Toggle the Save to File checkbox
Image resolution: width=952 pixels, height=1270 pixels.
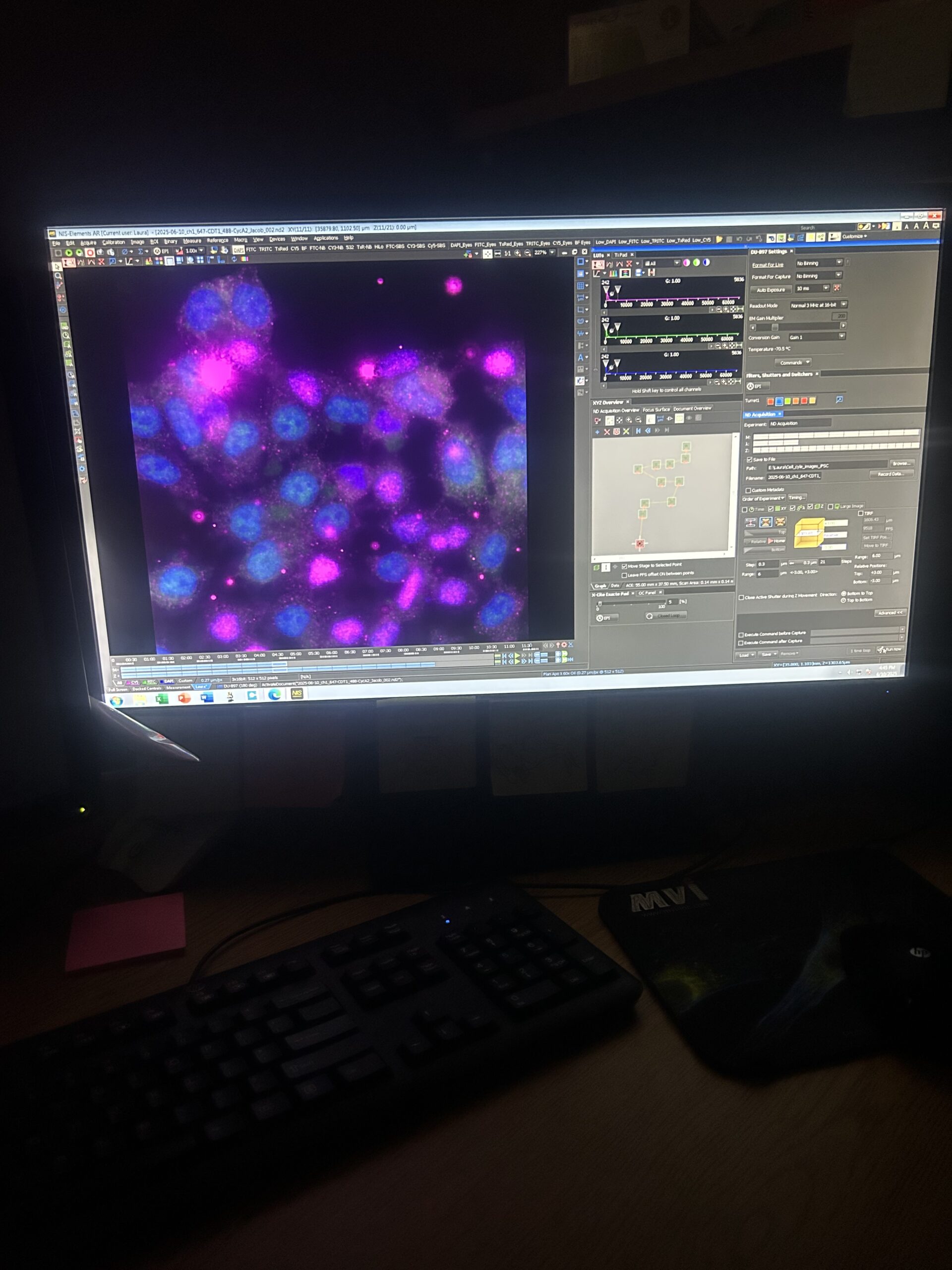[x=749, y=459]
